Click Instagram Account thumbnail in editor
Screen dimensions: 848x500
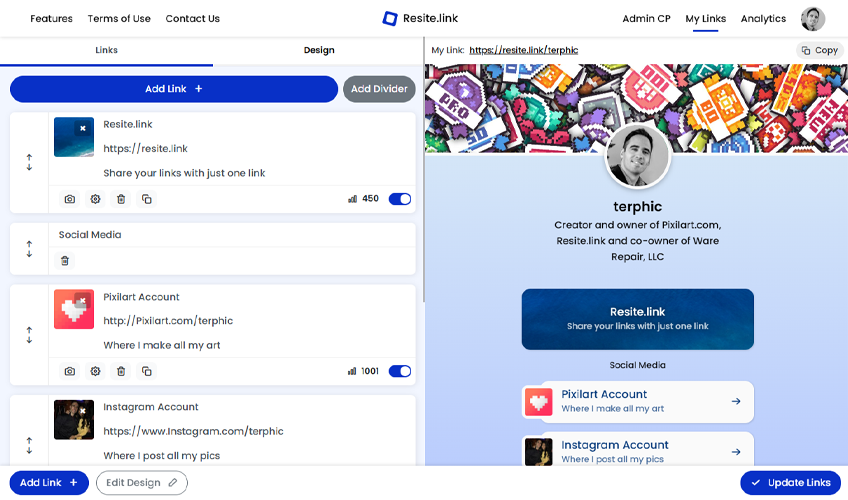(74, 419)
